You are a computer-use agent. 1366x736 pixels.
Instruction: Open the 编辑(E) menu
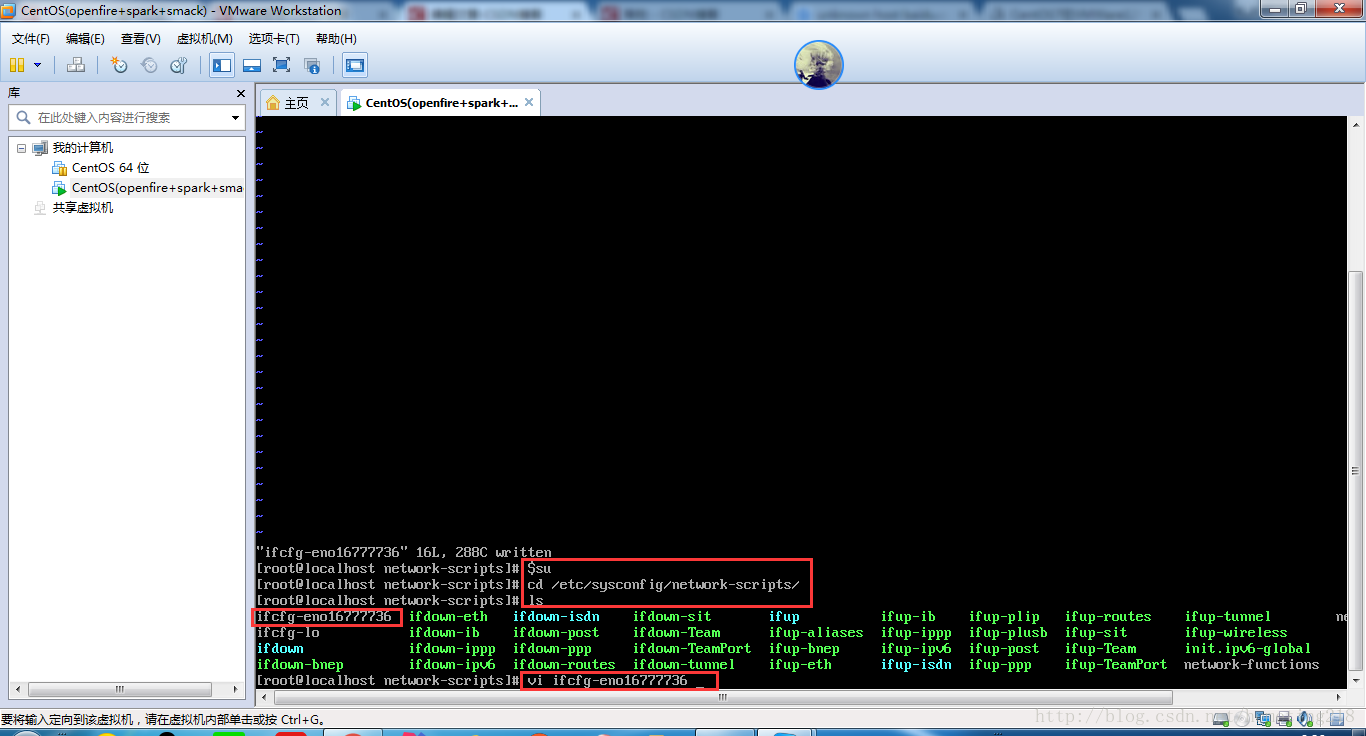click(x=85, y=38)
